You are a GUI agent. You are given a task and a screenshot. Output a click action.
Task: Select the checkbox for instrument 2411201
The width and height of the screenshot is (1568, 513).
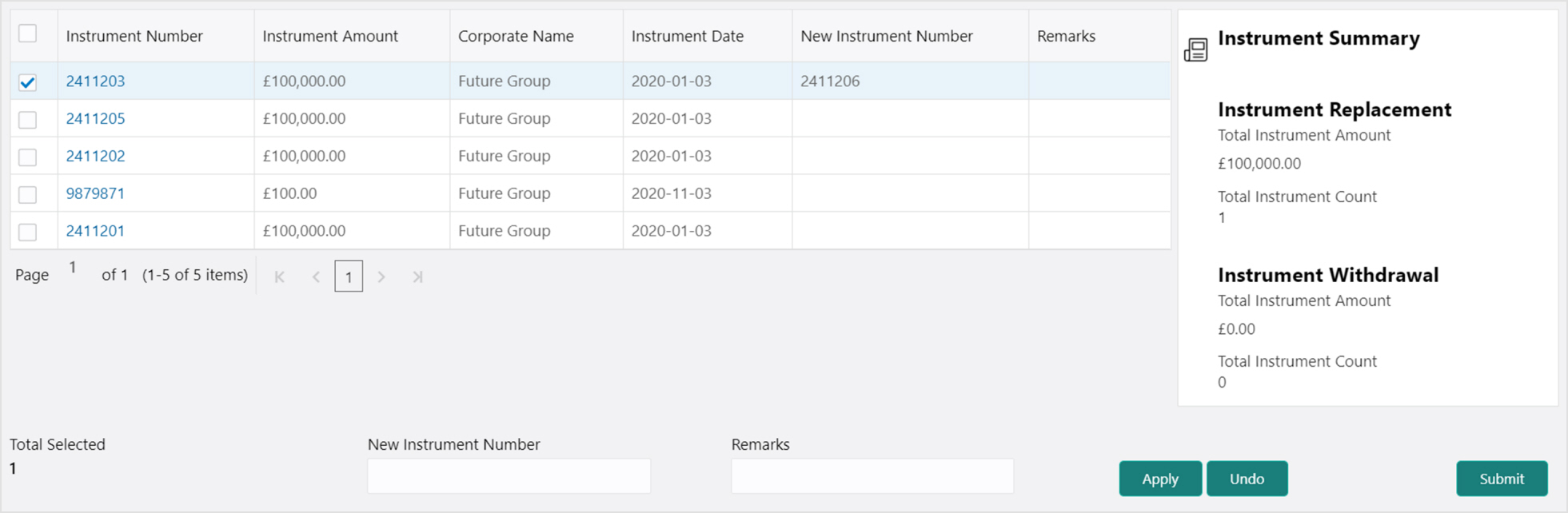28,232
